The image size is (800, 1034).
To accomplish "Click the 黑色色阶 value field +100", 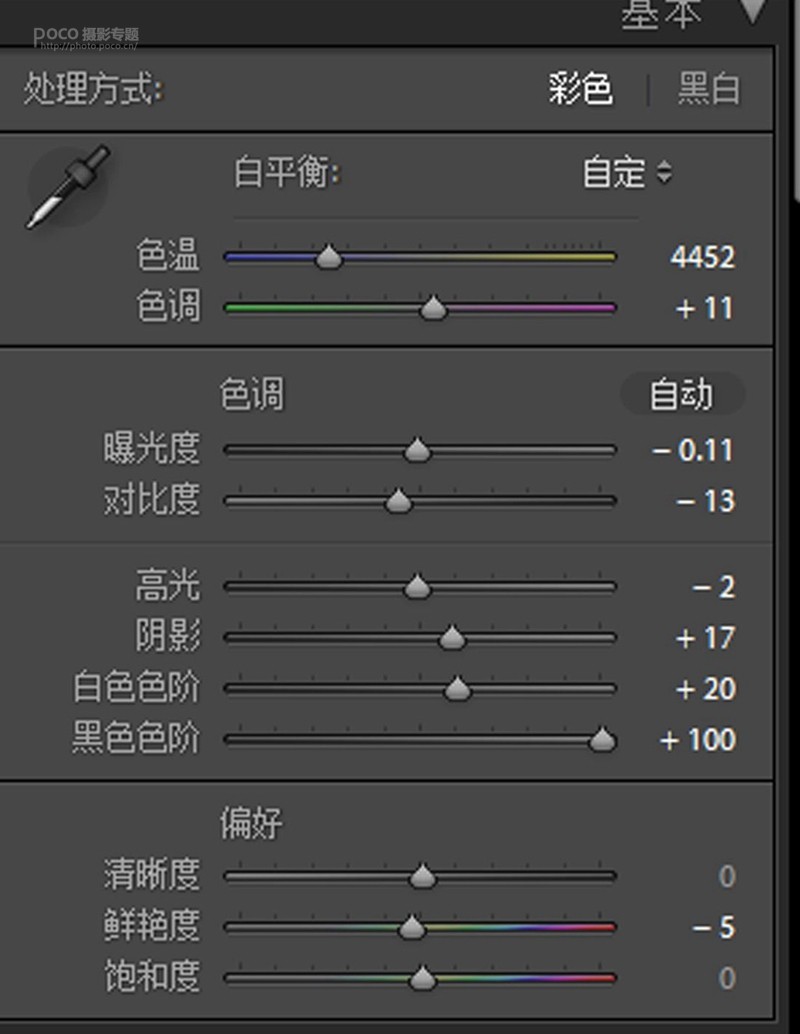I will click(x=698, y=740).
